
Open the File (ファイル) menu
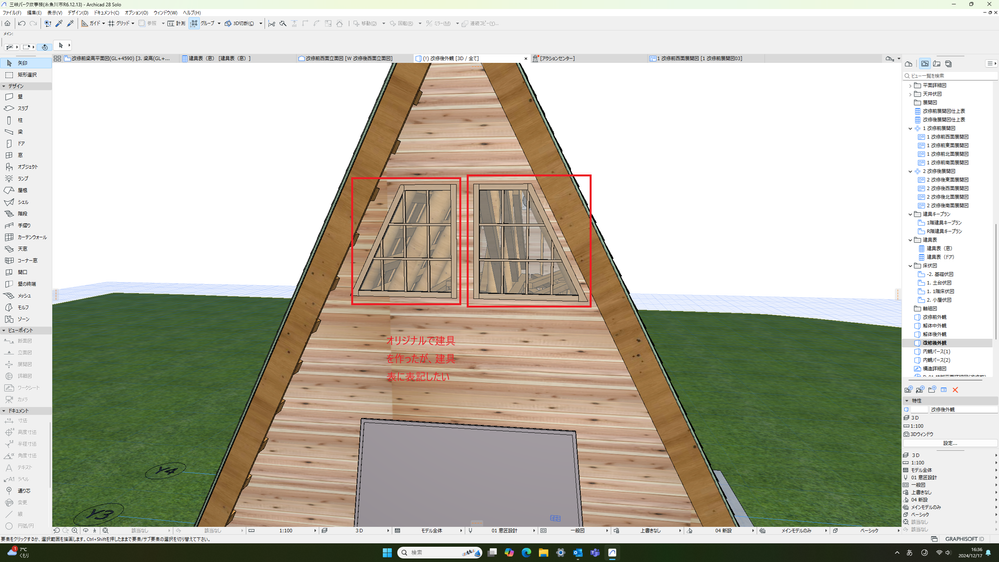point(12,13)
